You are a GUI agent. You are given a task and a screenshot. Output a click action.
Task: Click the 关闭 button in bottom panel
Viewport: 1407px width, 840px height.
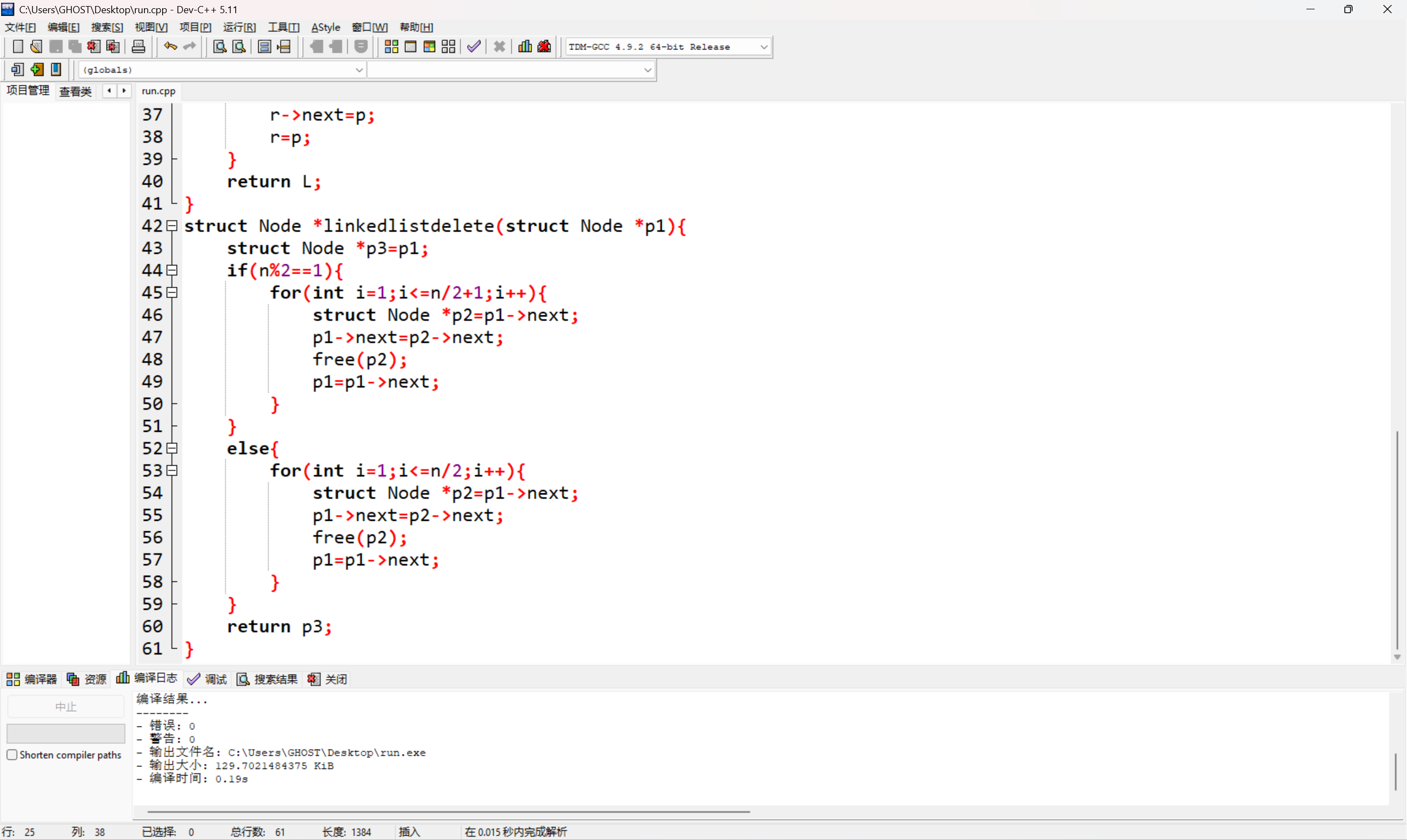pyautogui.click(x=328, y=678)
